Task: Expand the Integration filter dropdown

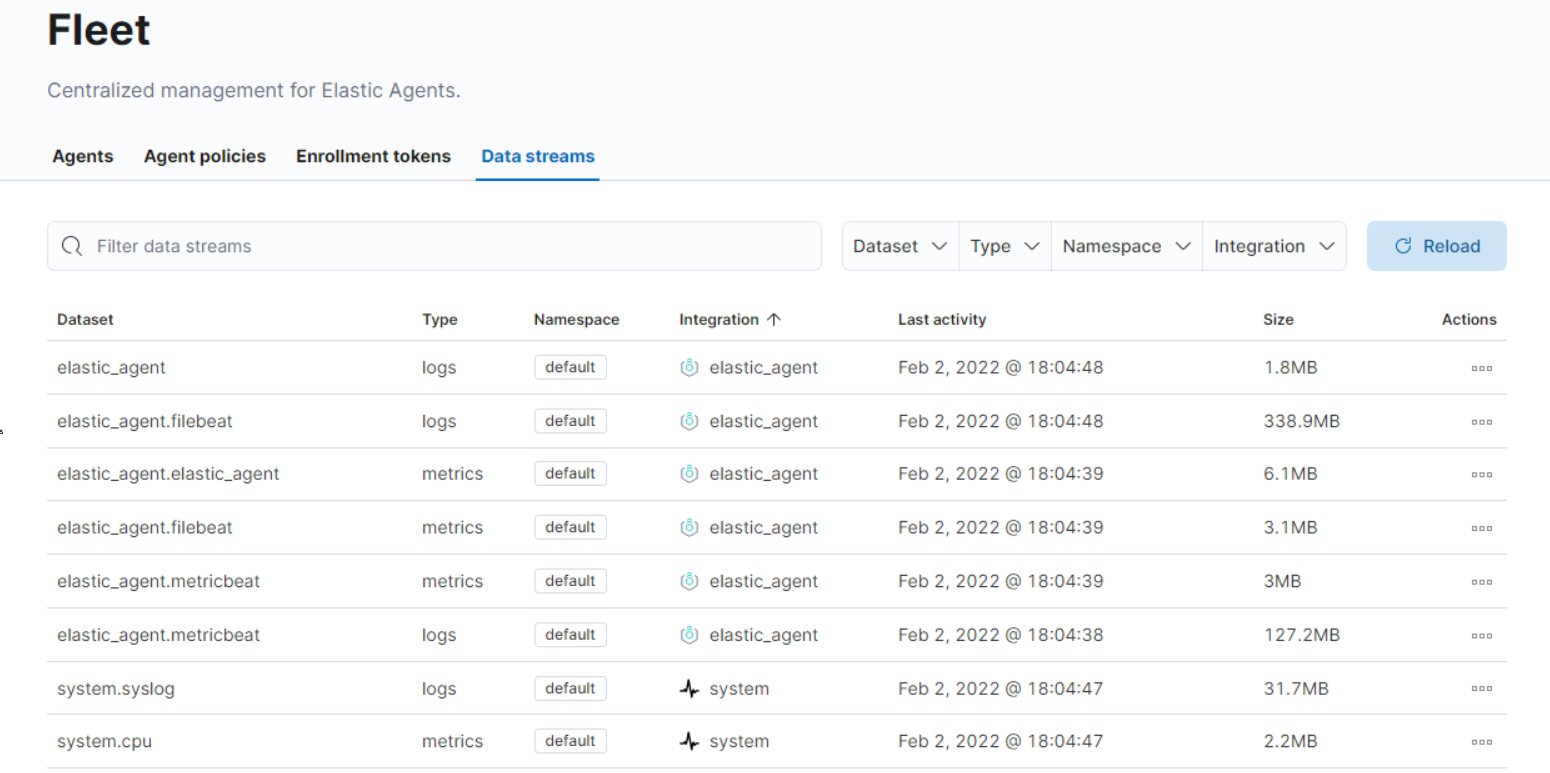Action: (1274, 246)
